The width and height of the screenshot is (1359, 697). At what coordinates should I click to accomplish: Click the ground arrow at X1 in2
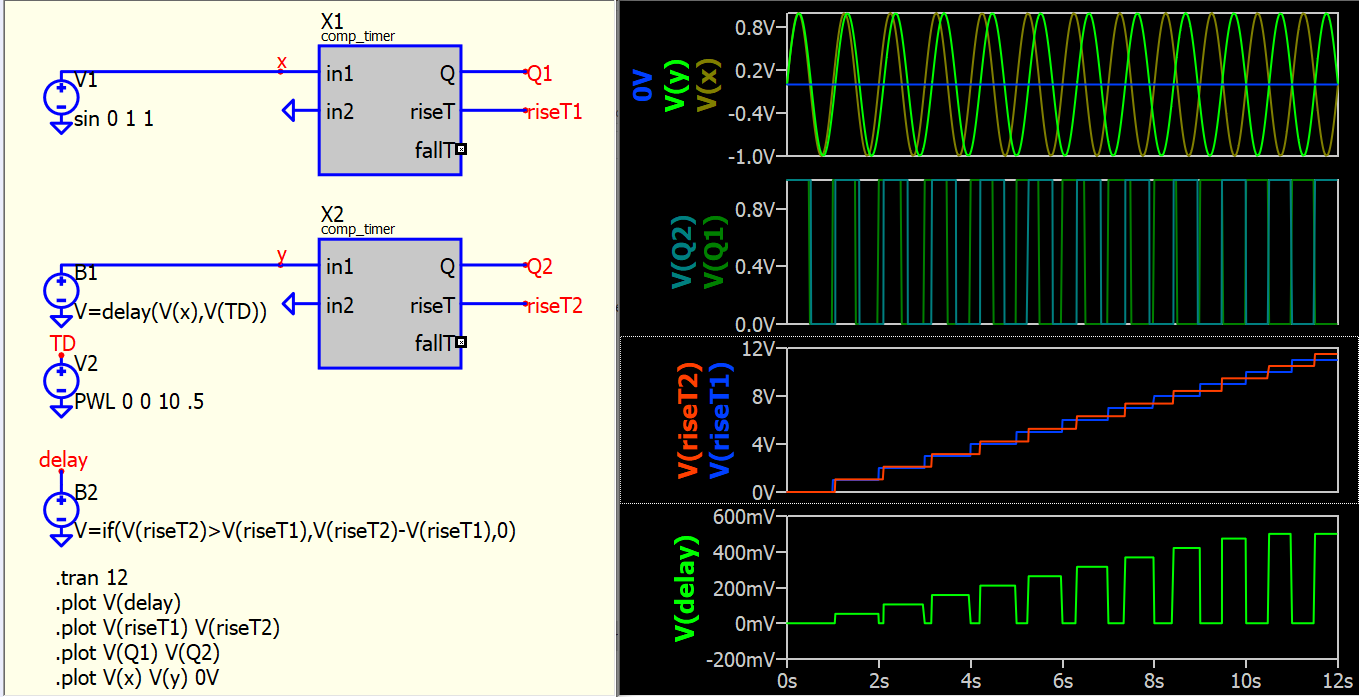290,110
